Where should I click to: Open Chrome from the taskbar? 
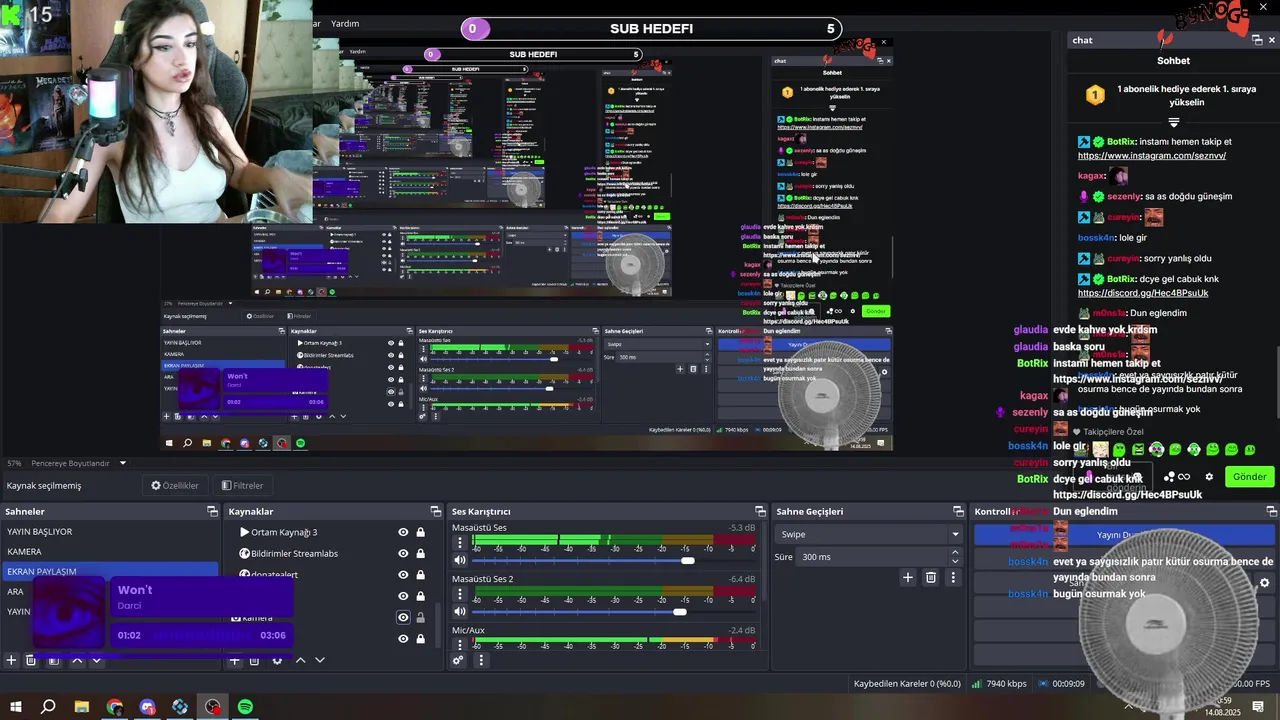pyautogui.click(x=115, y=707)
